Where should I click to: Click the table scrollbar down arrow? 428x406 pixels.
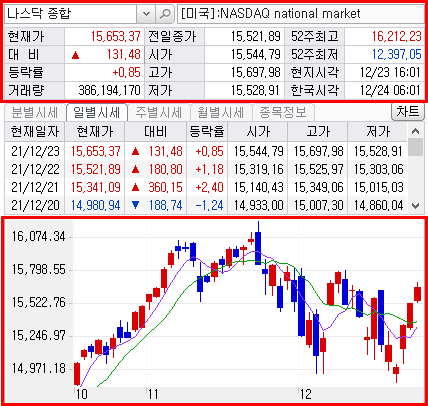pos(415,205)
